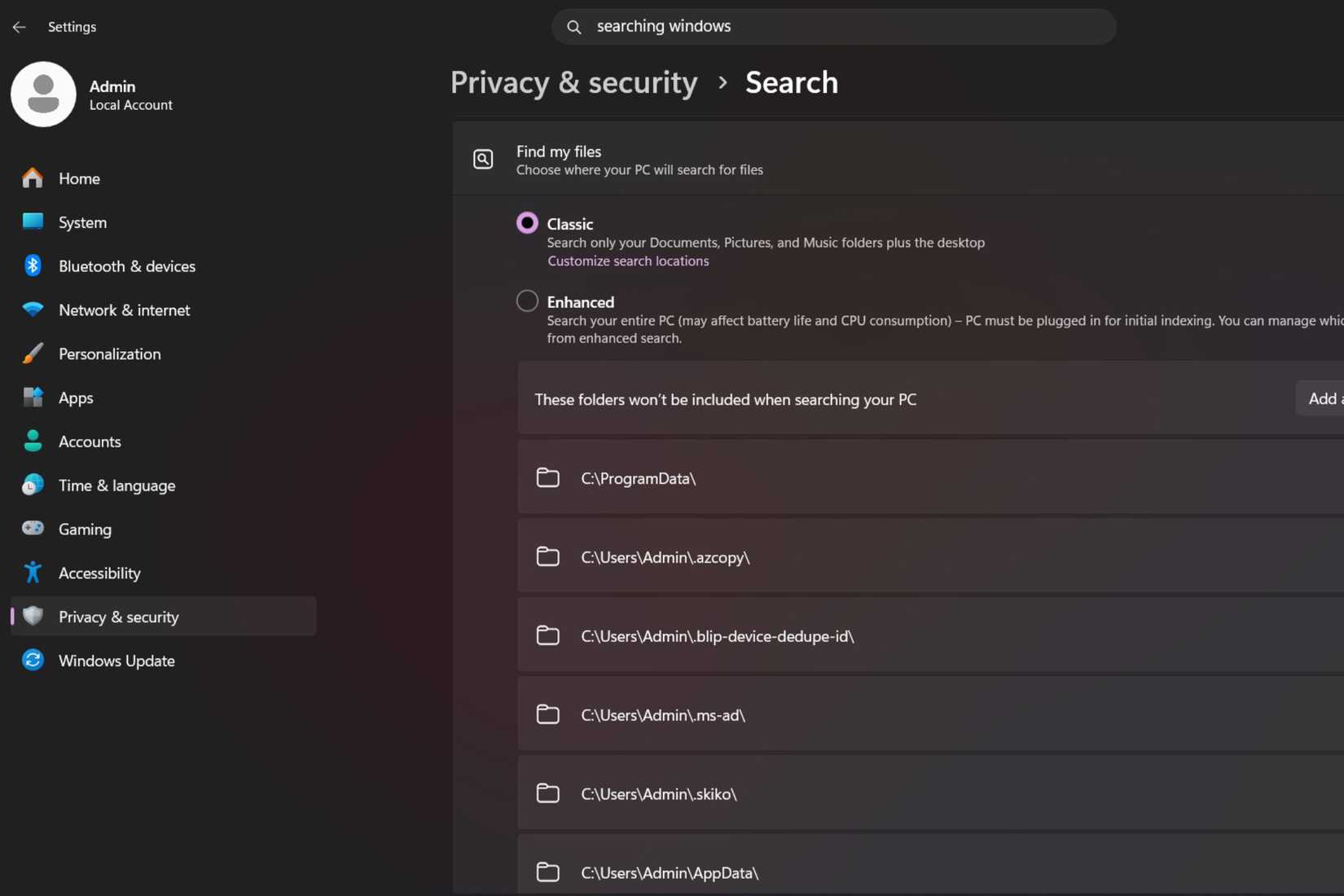Click the Admin Local Account name
This screenshot has height=896, width=1344.
(x=130, y=94)
